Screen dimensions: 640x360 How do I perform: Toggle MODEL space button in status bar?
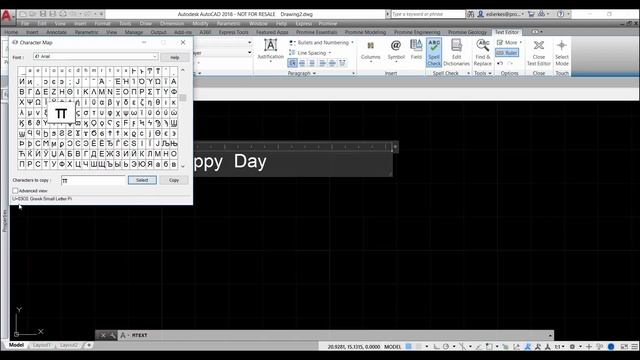(393, 347)
